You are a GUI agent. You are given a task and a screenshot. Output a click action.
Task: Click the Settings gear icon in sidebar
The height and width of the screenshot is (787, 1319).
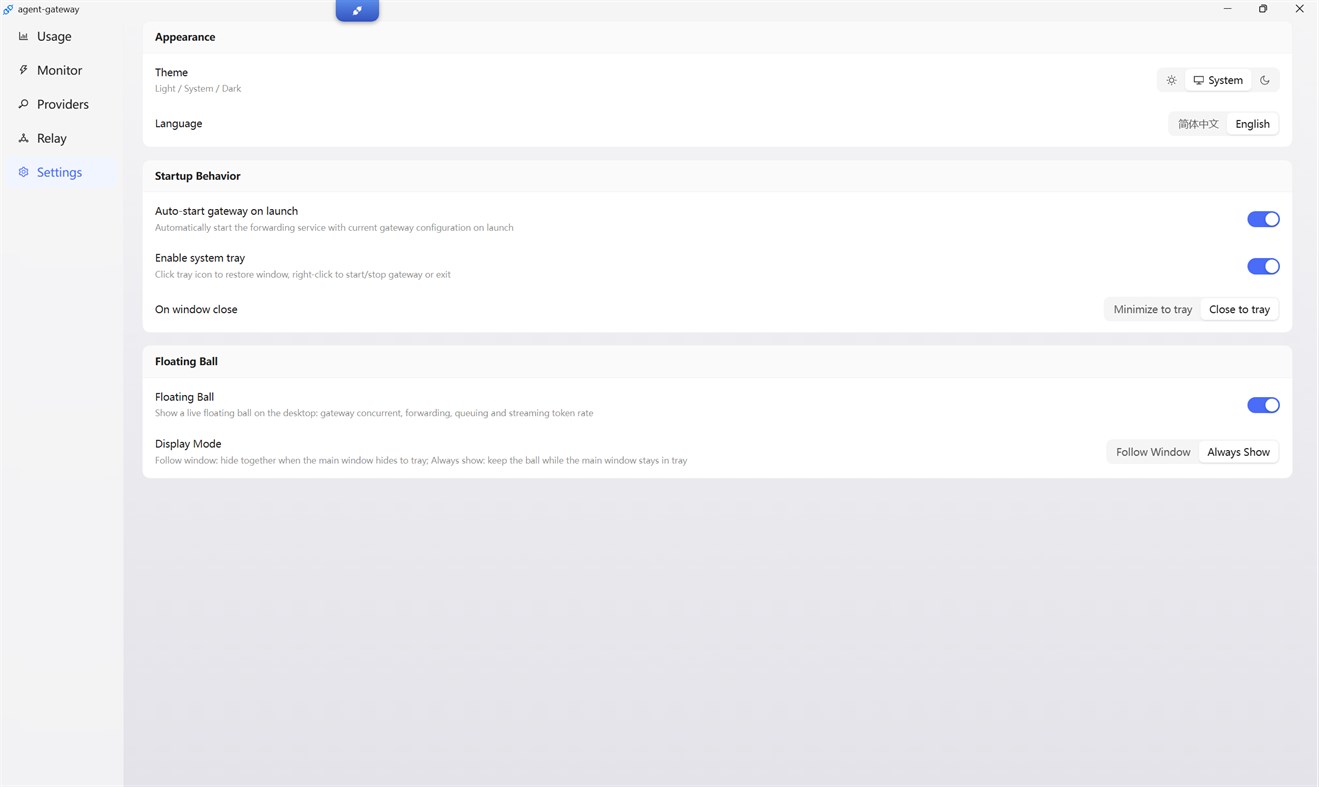[24, 172]
